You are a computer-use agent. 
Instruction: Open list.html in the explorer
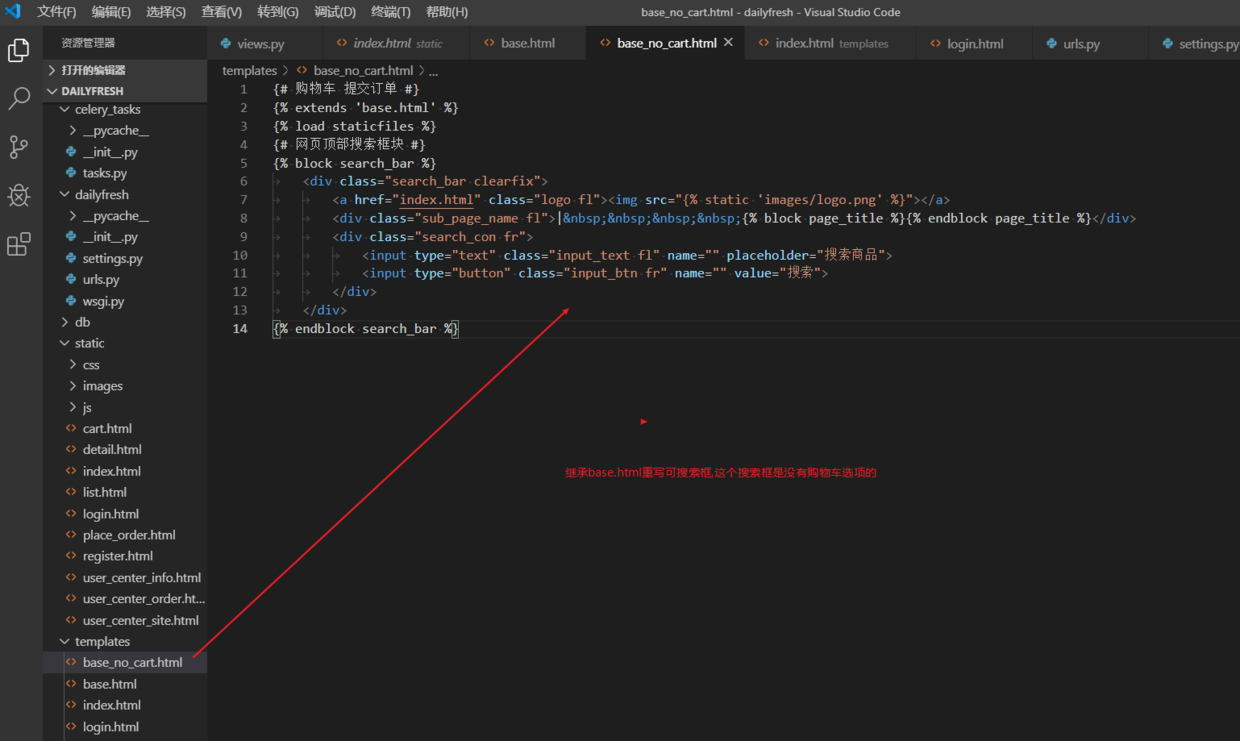(125, 492)
